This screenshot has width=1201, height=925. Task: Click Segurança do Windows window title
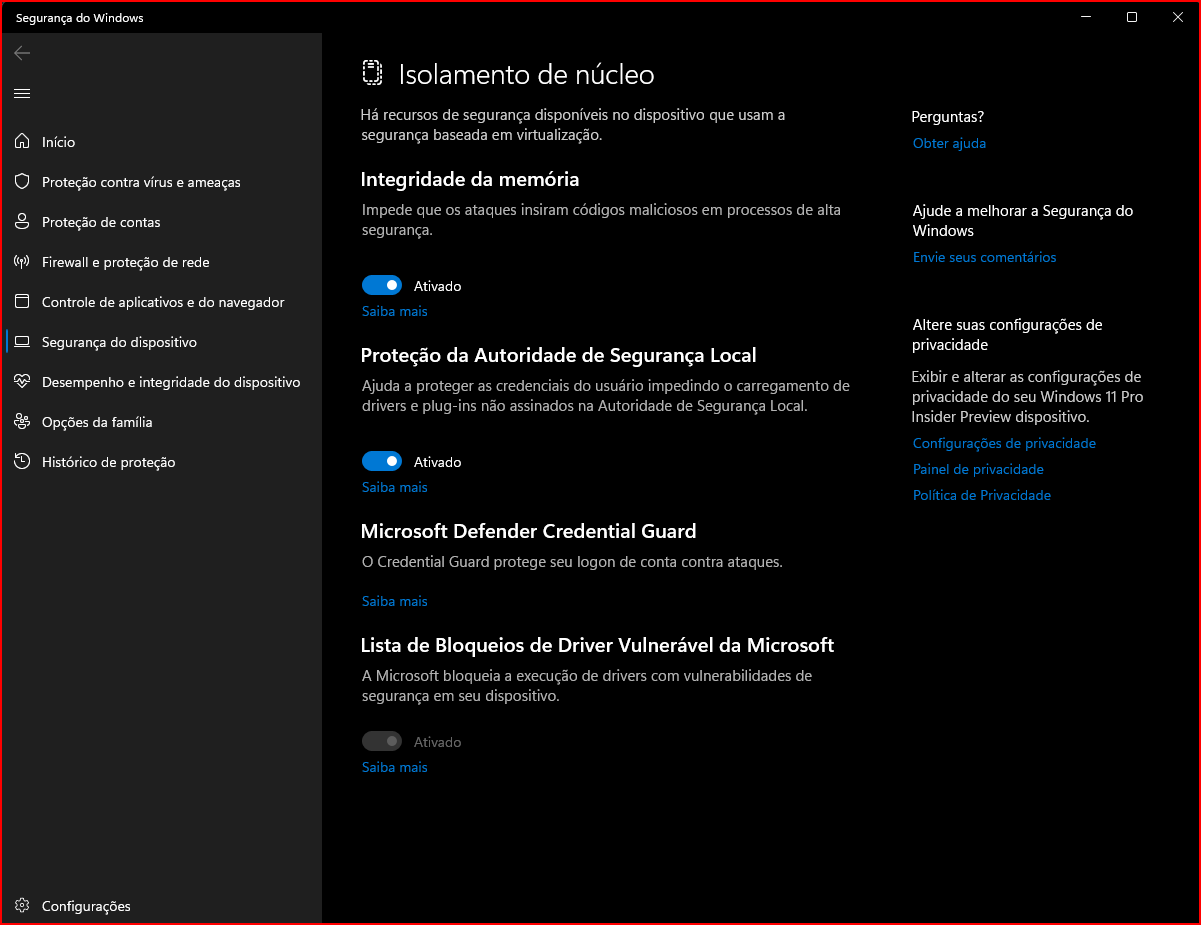click(80, 18)
